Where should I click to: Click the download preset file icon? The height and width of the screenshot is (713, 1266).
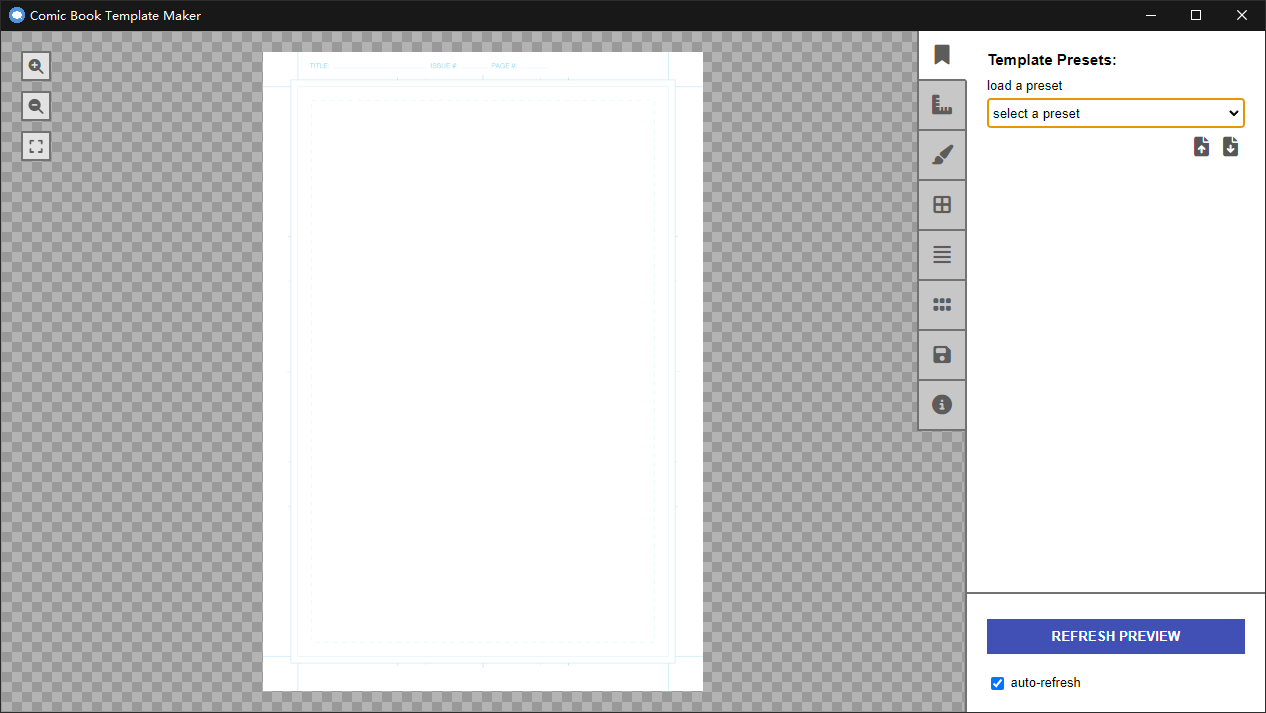point(1231,147)
